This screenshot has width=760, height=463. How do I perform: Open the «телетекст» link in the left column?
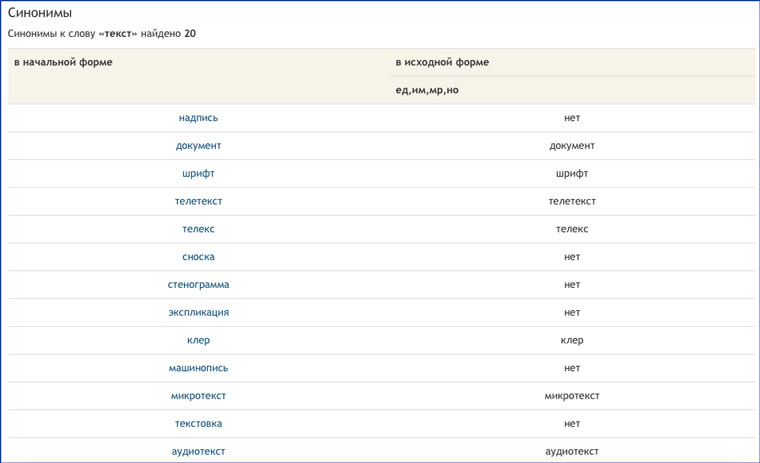198,201
